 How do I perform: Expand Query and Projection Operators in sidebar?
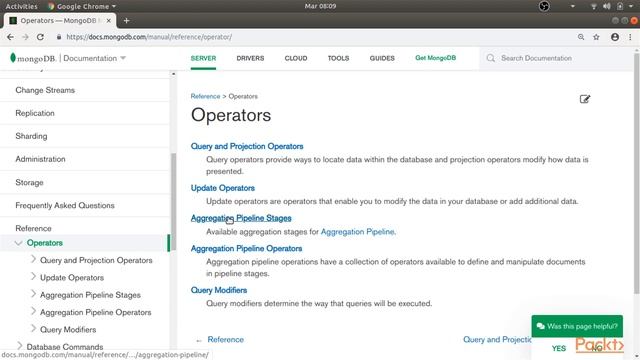[x=33, y=260]
